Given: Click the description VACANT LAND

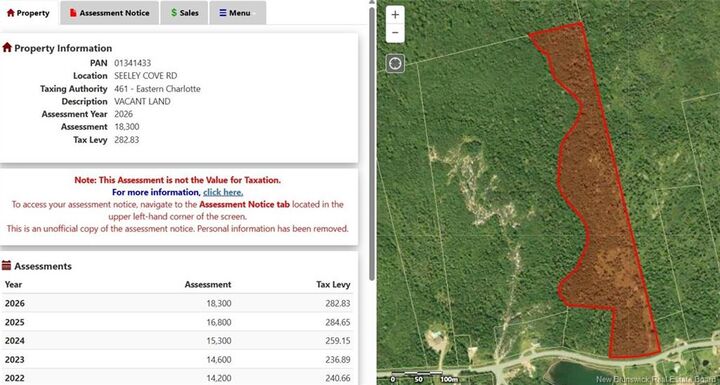Looking at the screenshot, I should (x=142, y=102).
